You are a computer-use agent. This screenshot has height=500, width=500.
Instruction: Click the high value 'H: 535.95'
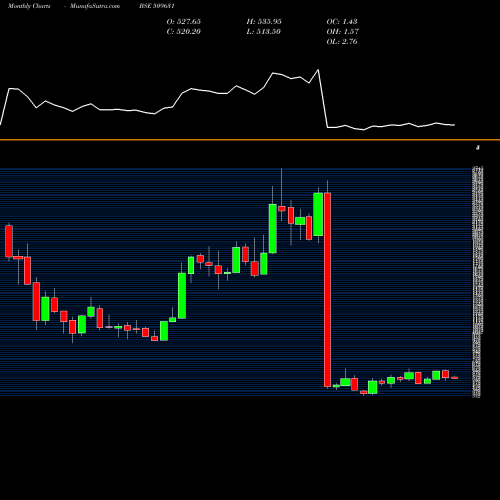click(264, 21)
